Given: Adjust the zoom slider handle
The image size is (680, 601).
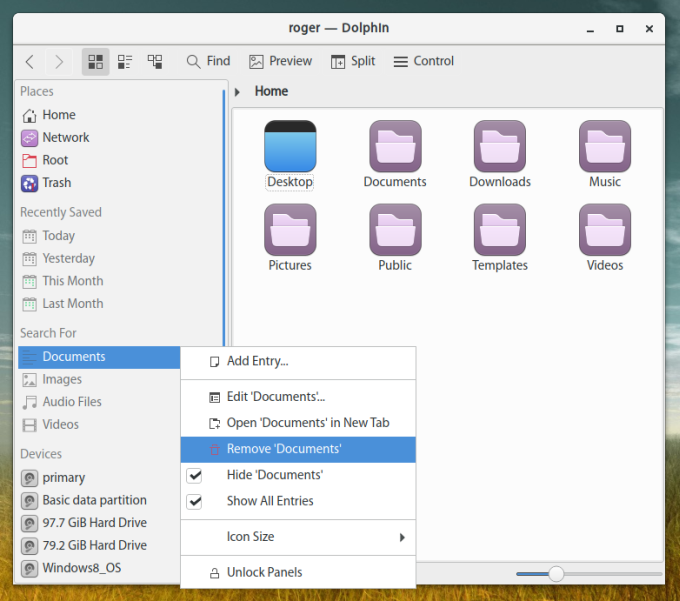Looking at the screenshot, I should (556, 574).
